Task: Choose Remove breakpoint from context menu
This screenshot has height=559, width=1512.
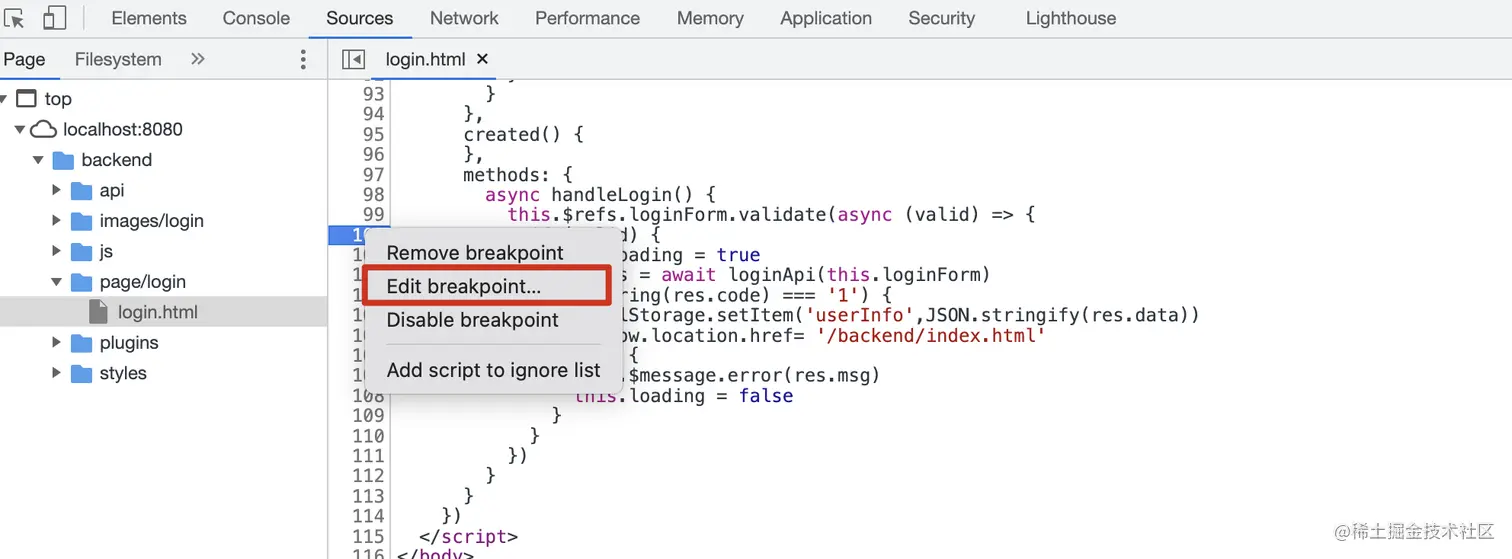Action: tap(475, 253)
